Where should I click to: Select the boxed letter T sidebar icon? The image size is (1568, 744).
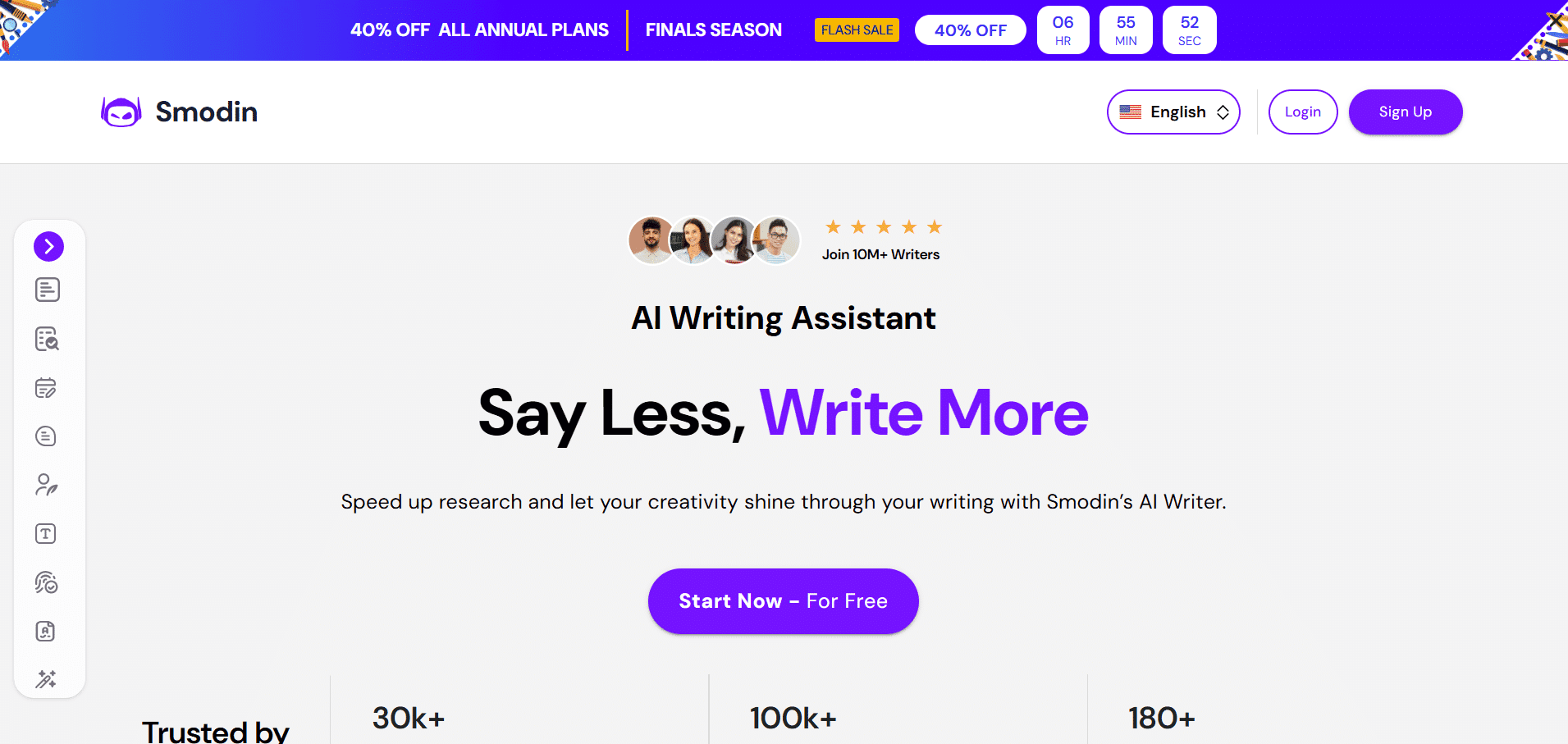pyautogui.click(x=46, y=534)
